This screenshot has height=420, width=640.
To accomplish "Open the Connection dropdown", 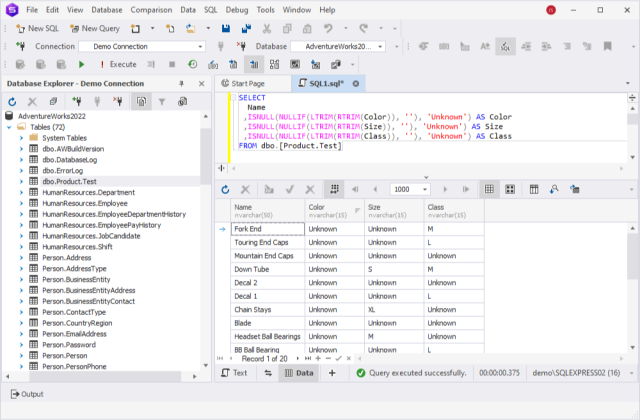I will (x=201, y=47).
